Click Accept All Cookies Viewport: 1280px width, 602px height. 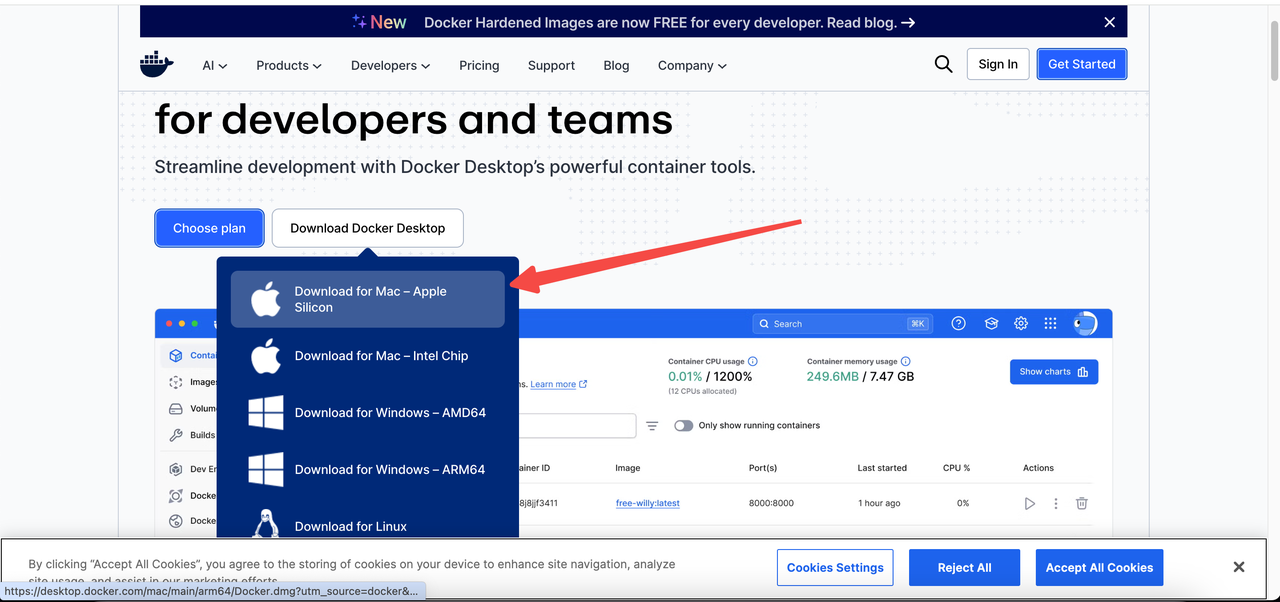click(1099, 567)
